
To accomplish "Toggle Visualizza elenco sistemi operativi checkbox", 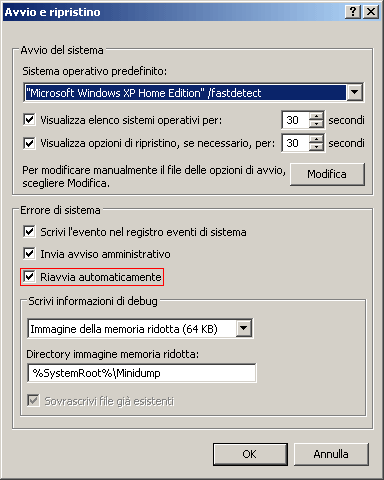I will pos(29,119).
